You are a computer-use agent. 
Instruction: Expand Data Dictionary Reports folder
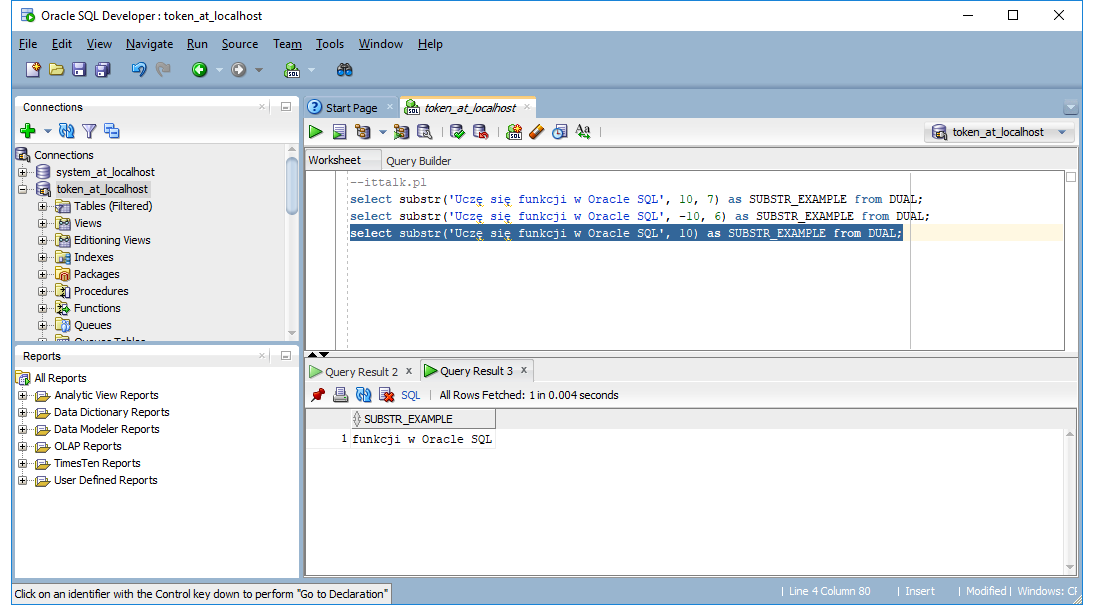click(x=22, y=412)
